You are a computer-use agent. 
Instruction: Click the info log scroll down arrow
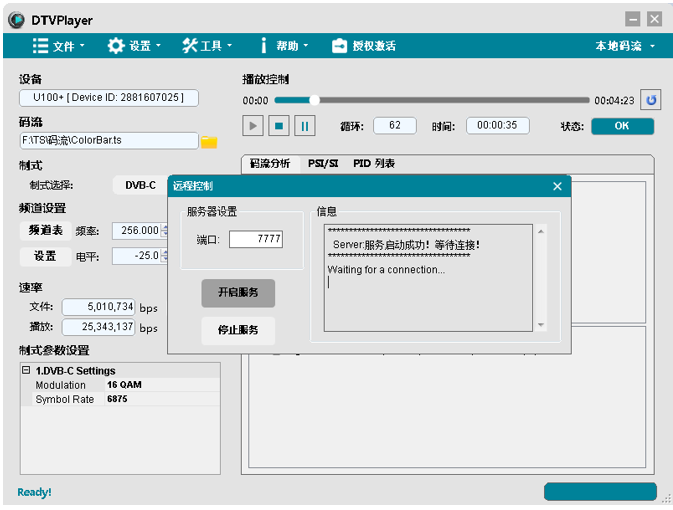click(x=541, y=325)
